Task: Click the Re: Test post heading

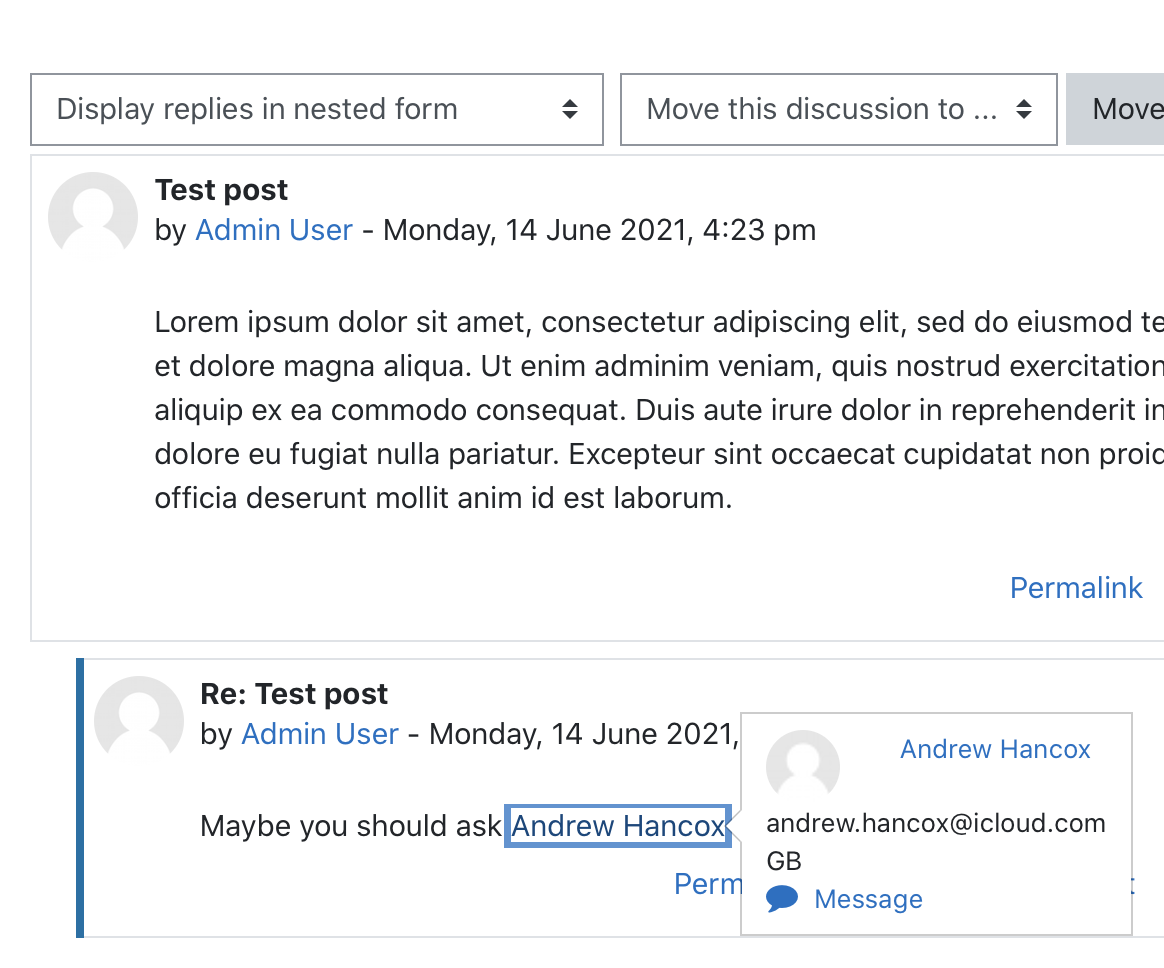Action: (x=294, y=694)
